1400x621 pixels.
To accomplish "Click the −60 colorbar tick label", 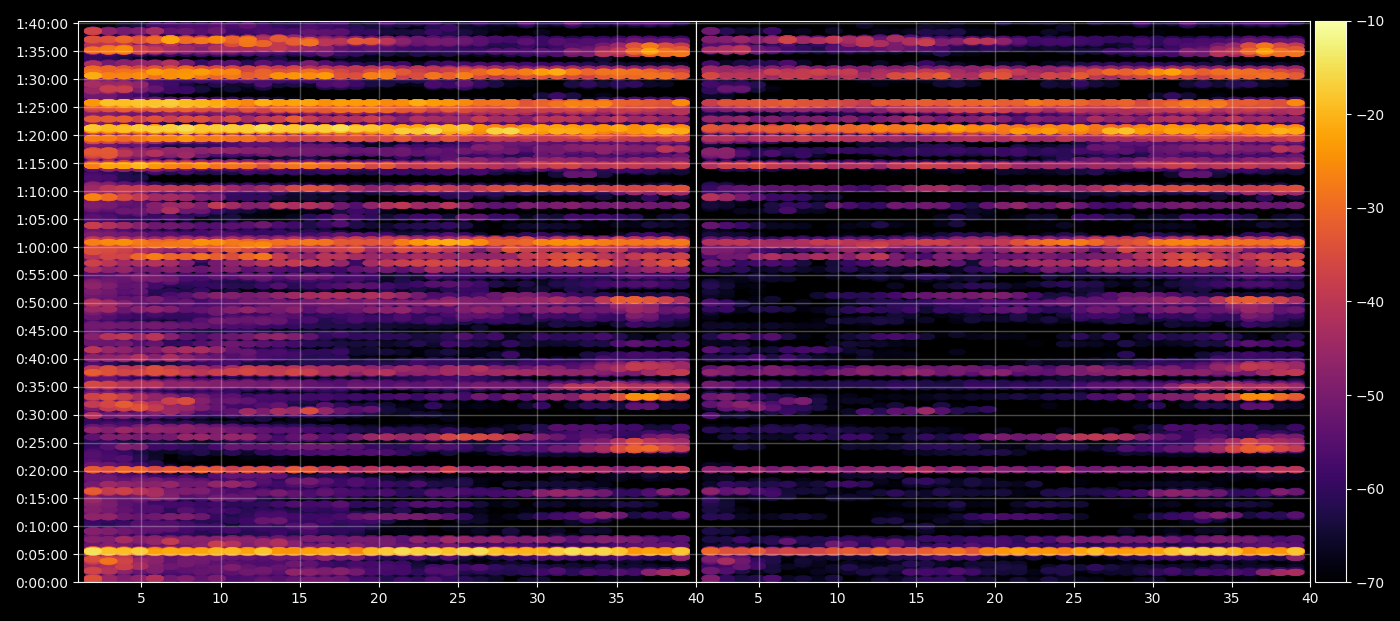I will tap(1369, 489).
